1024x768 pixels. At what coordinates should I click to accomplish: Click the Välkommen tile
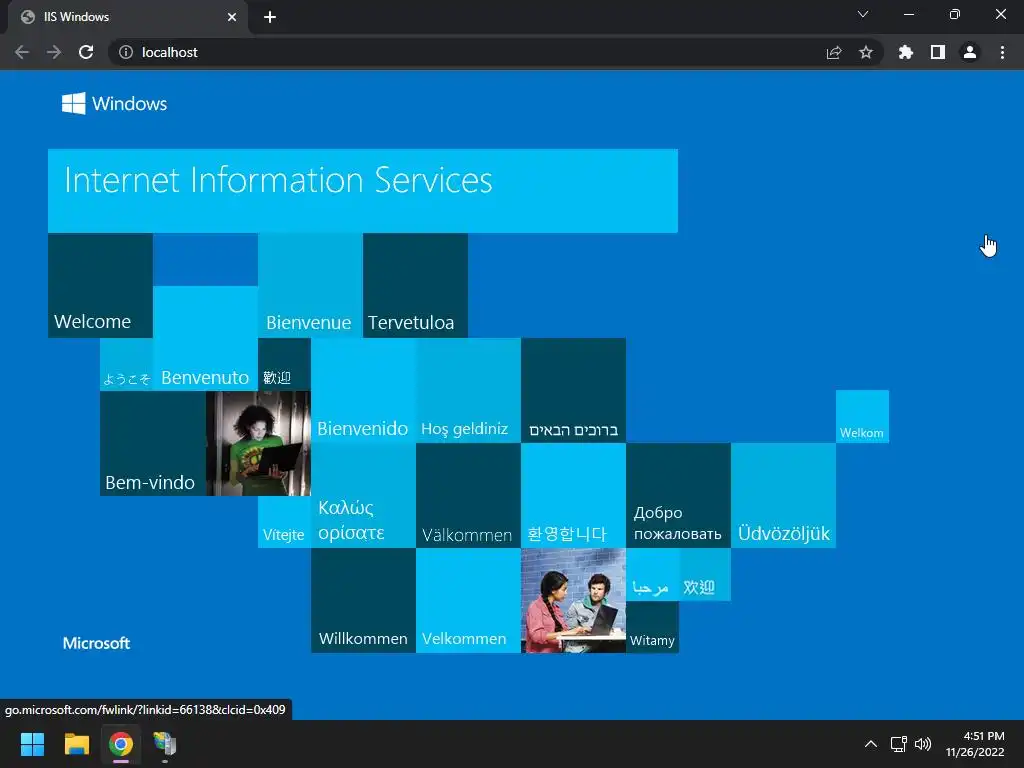pyautogui.click(x=468, y=496)
